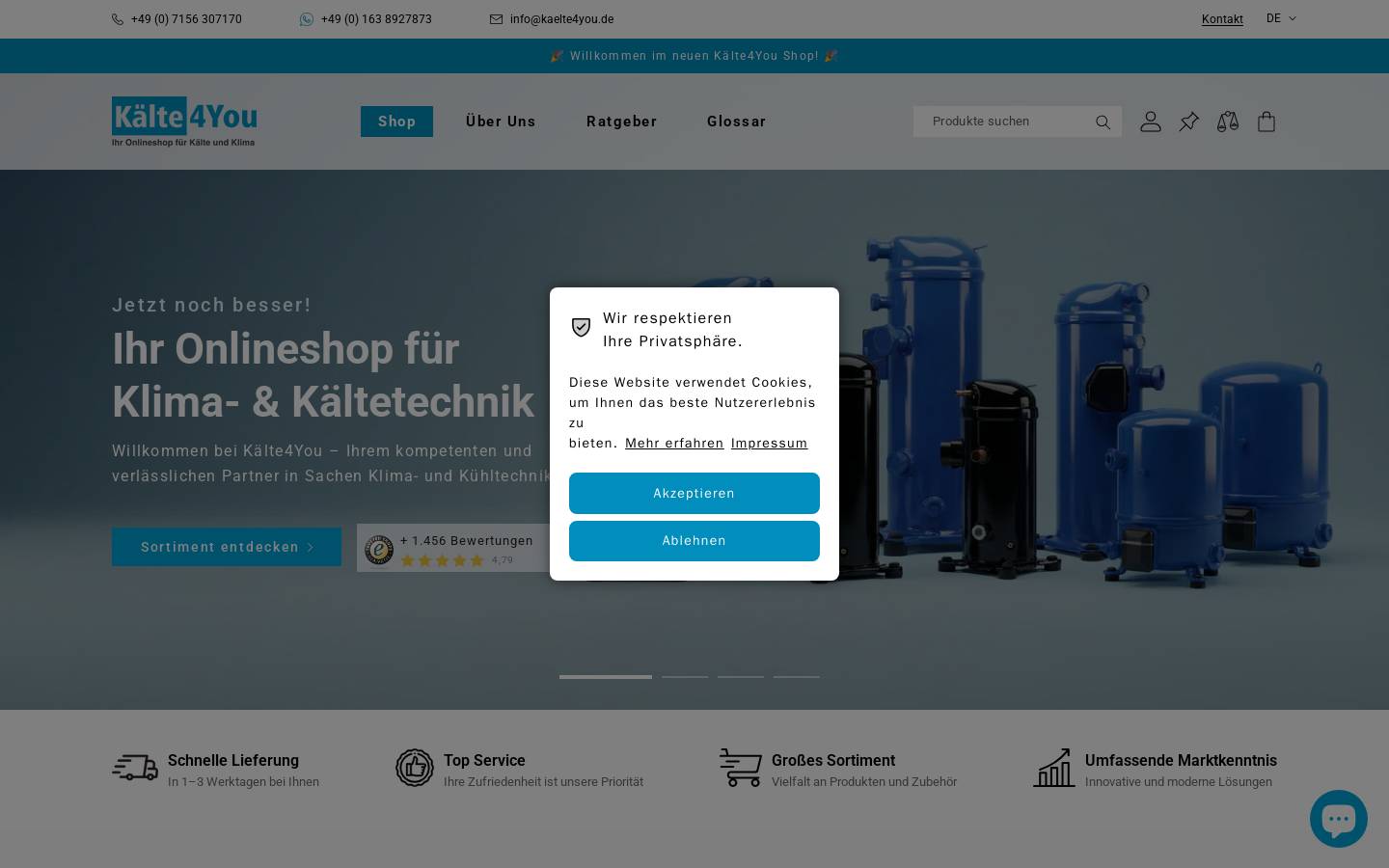The width and height of the screenshot is (1389, 868).
Task: Click the market knowledge chart icon
Action: [x=1054, y=768]
